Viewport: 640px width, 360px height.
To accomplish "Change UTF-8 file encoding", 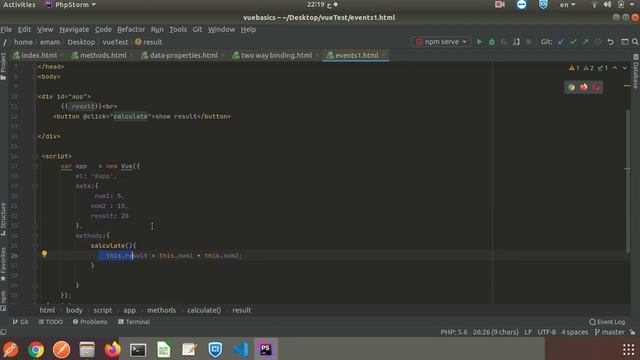I will click(547, 332).
